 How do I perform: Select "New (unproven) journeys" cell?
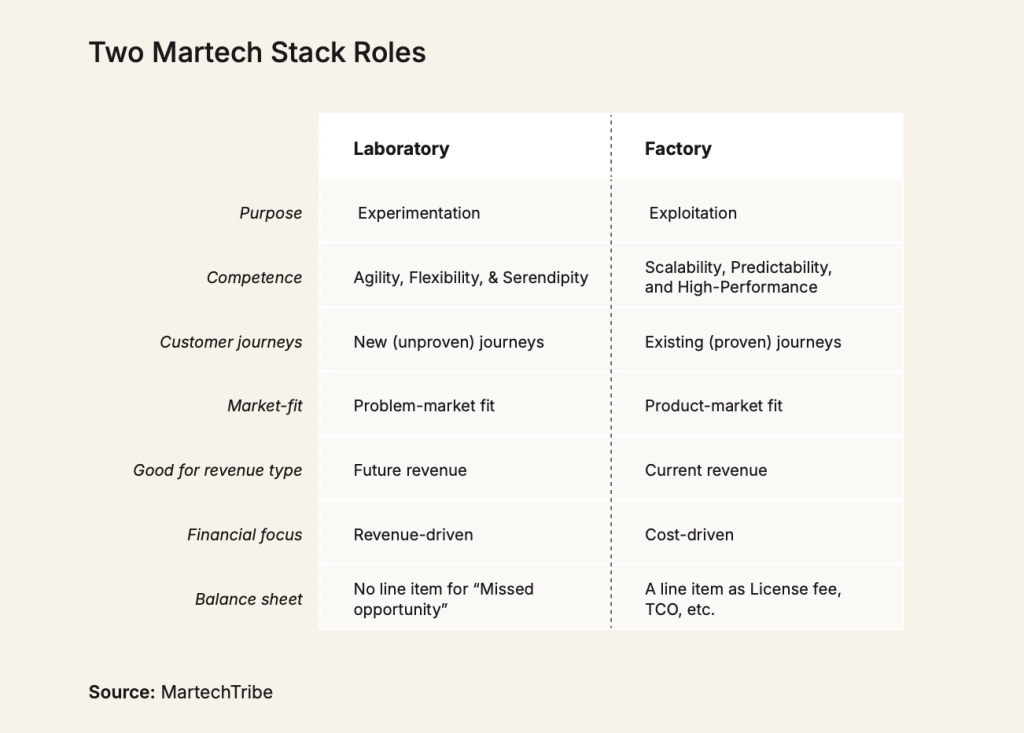coord(449,342)
